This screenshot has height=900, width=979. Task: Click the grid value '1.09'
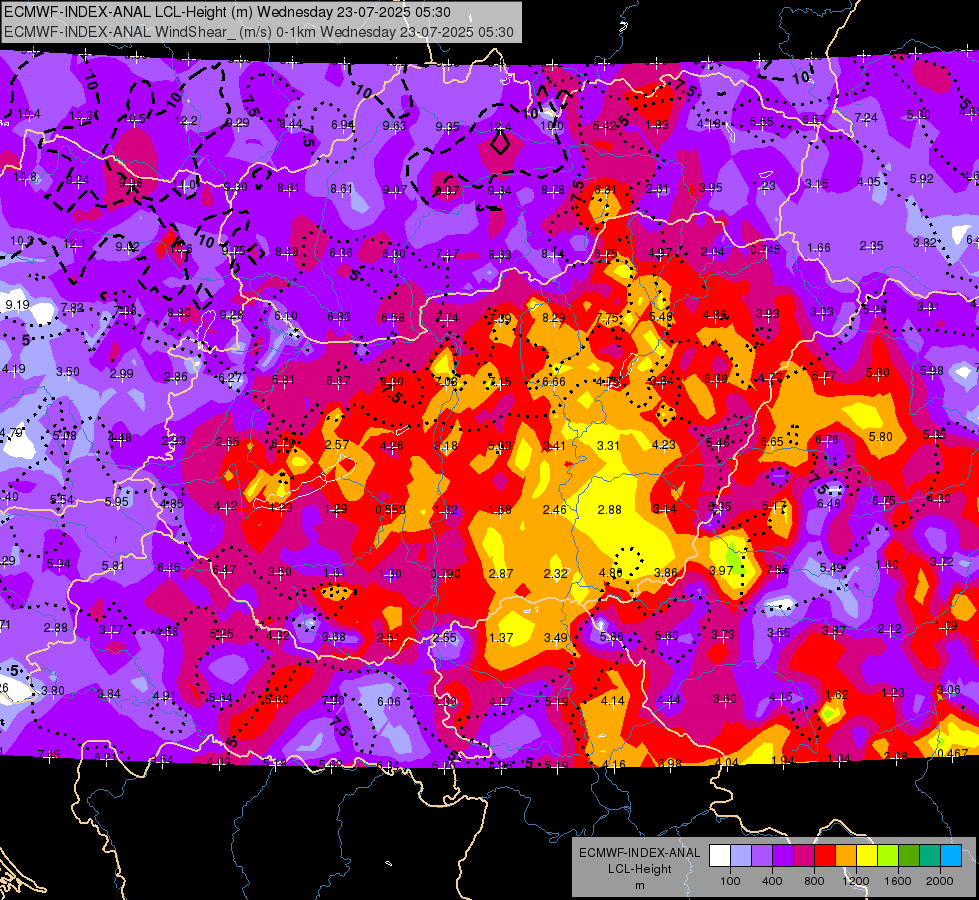947,626
